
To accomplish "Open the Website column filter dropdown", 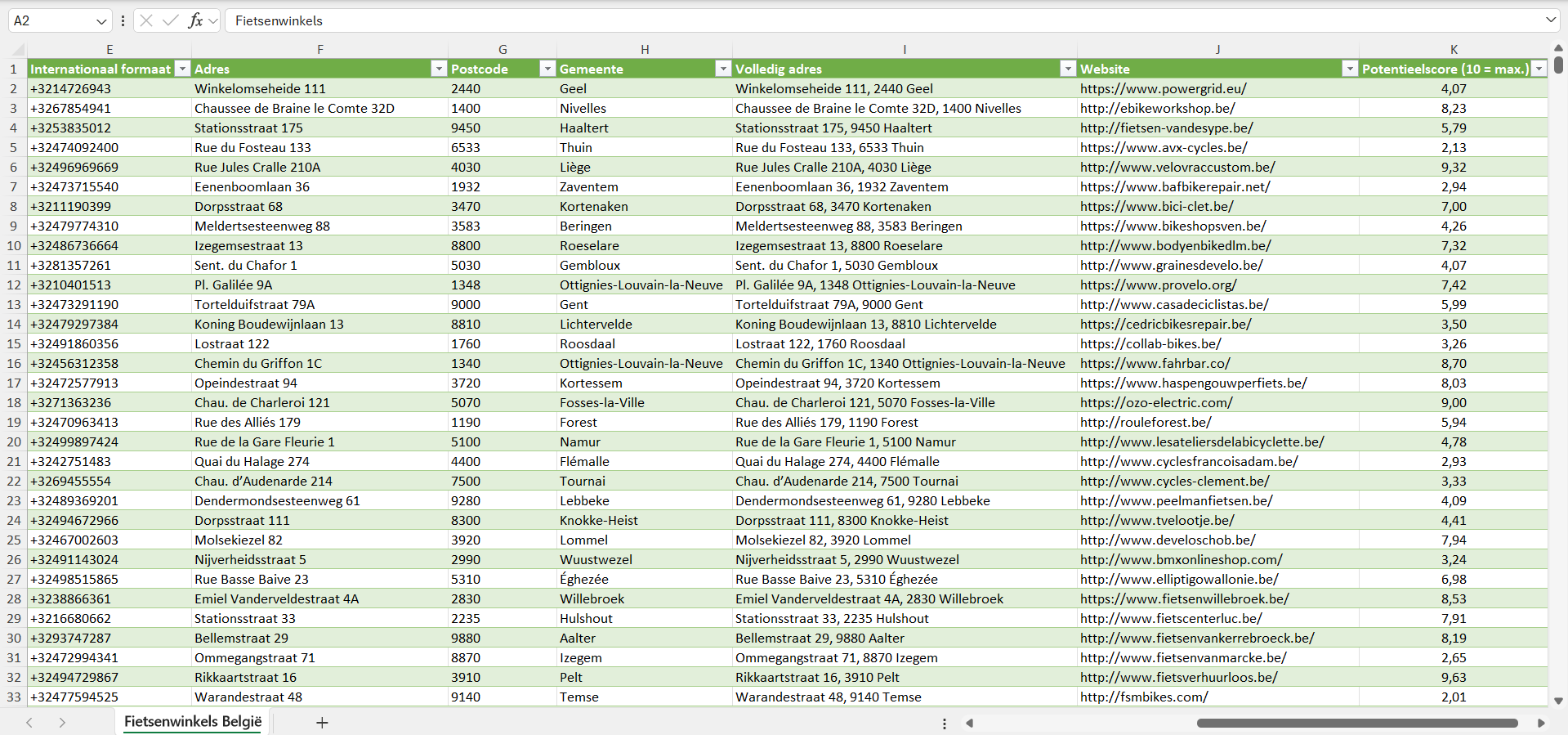I will click(1350, 69).
